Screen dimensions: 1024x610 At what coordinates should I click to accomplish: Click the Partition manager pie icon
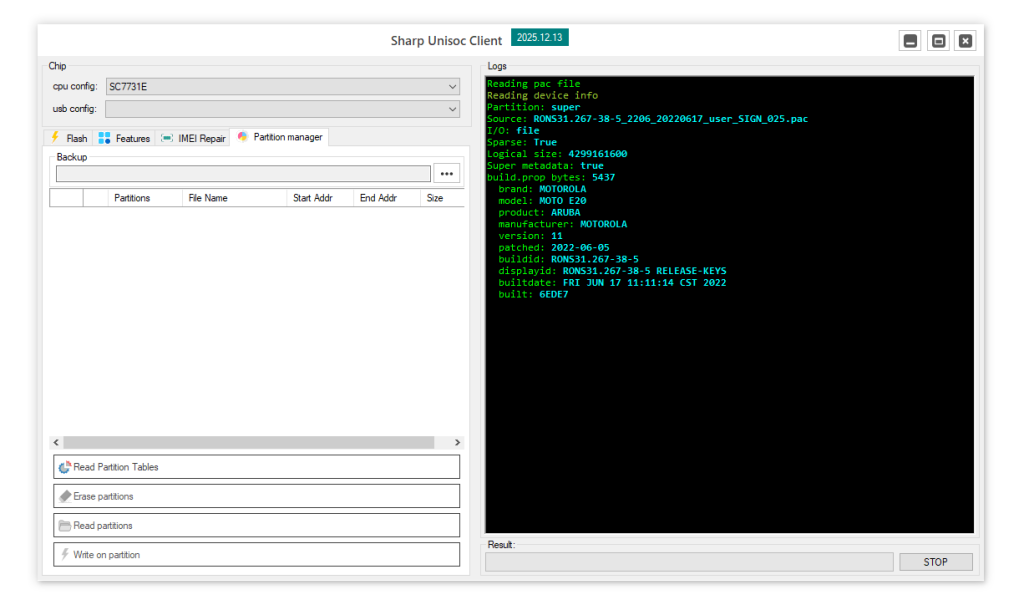241,137
